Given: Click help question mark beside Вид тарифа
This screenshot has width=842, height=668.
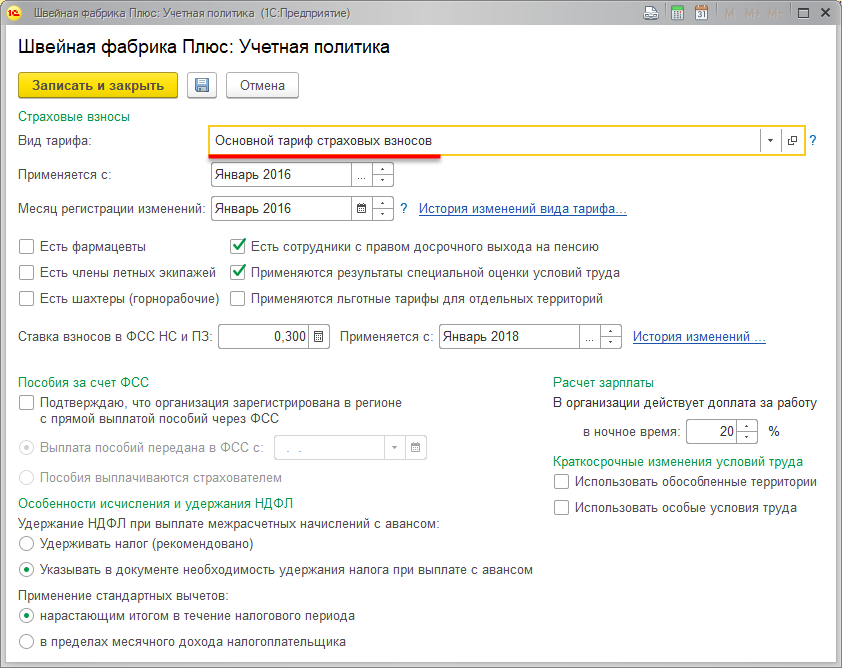Looking at the screenshot, I should (813, 141).
